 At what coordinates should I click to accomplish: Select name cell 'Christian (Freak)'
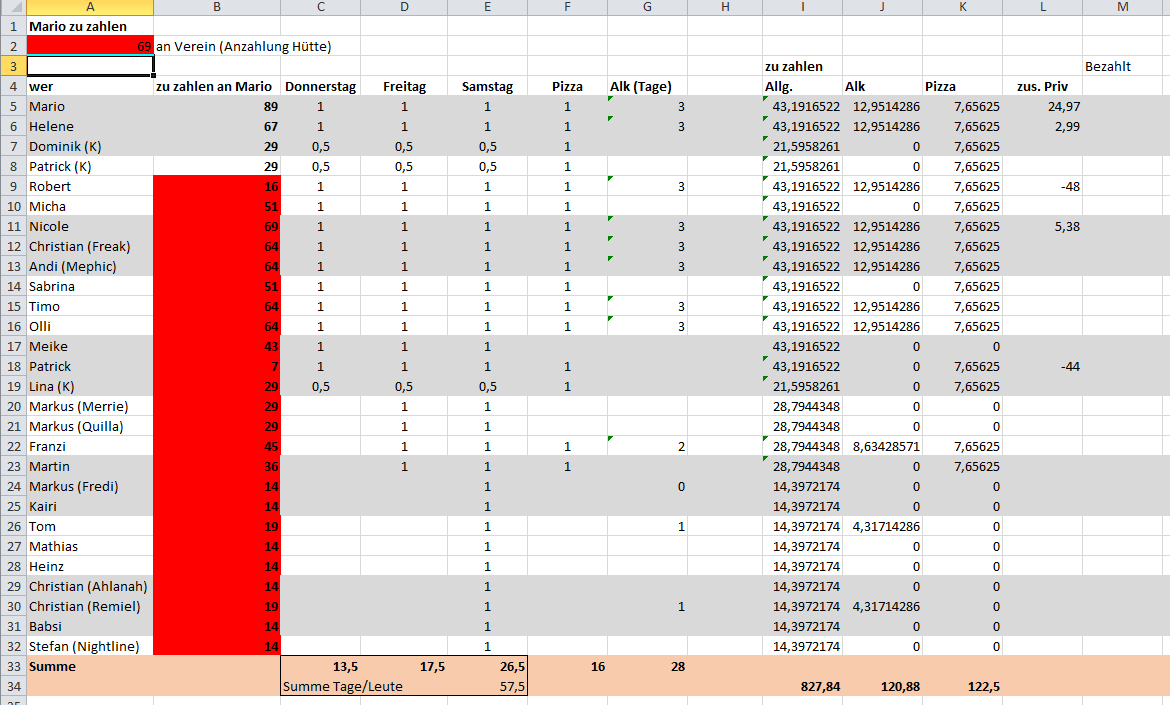(x=90, y=247)
